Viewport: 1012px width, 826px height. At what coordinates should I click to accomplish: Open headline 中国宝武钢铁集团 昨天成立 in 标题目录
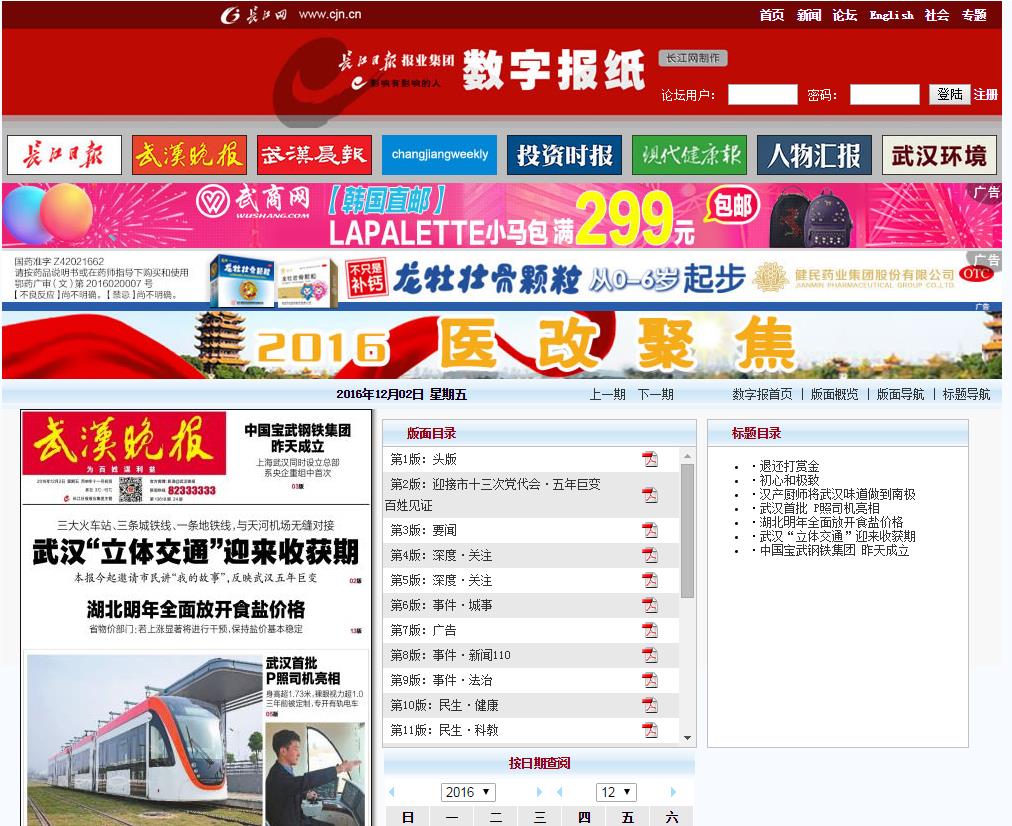pos(835,550)
